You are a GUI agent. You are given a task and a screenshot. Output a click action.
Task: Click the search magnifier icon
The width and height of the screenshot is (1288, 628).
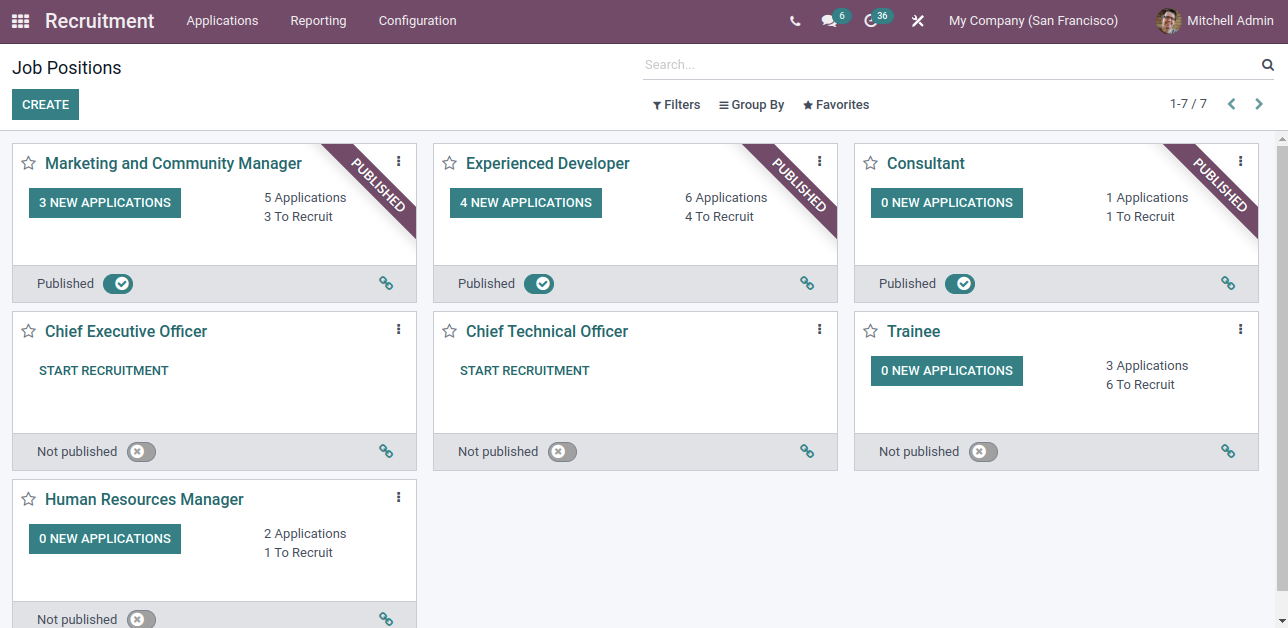pos(1268,65)
